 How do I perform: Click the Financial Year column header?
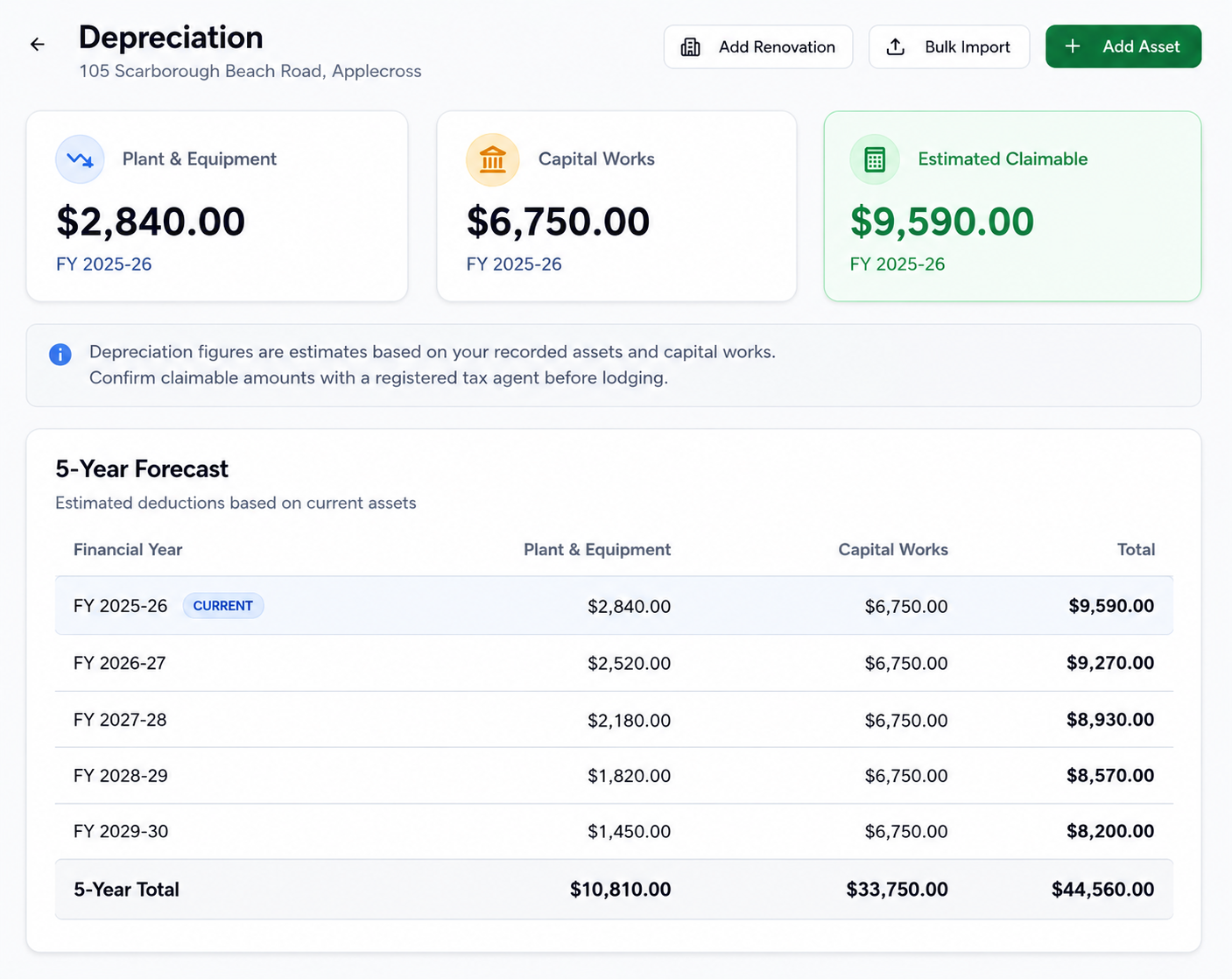[x=128, y=550]
